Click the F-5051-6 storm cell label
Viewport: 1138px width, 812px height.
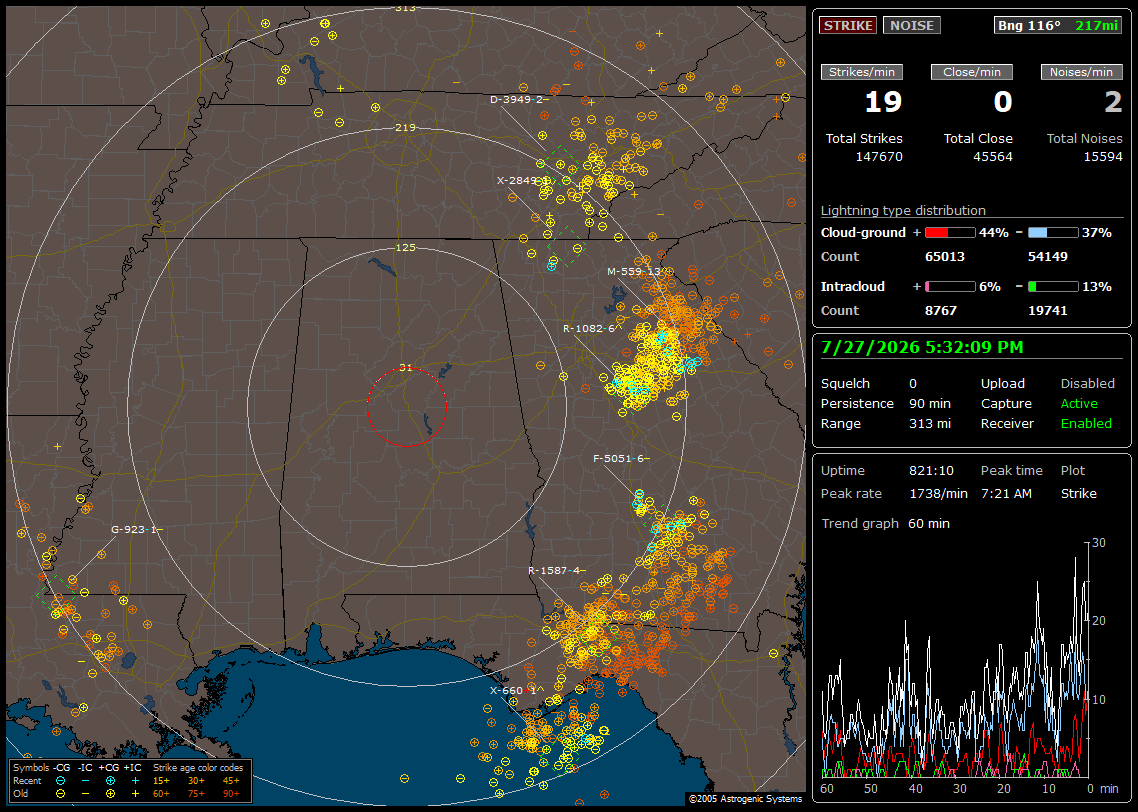pos(619,459)
